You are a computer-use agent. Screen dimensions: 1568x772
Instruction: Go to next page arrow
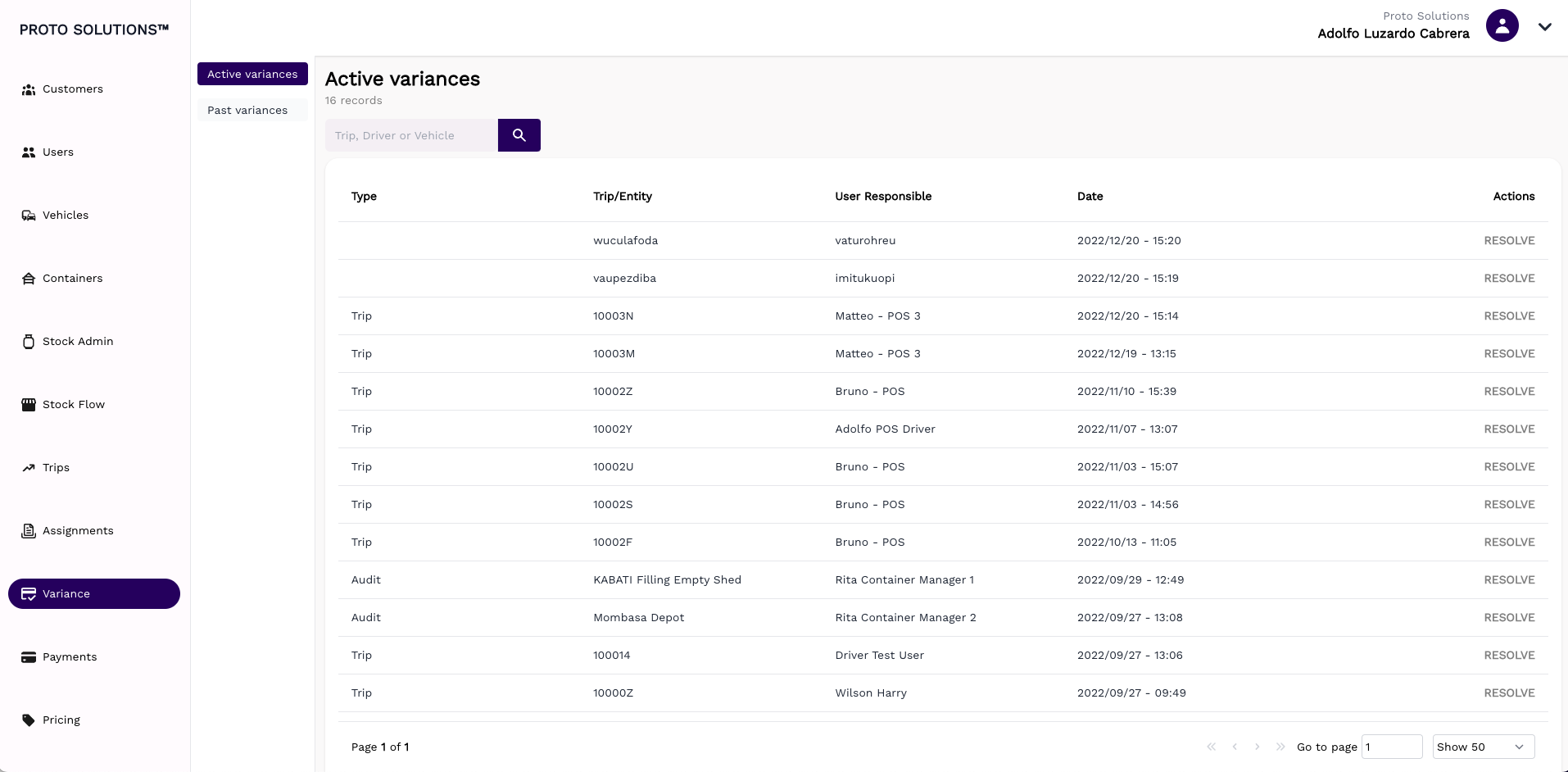click(1258, 747)
